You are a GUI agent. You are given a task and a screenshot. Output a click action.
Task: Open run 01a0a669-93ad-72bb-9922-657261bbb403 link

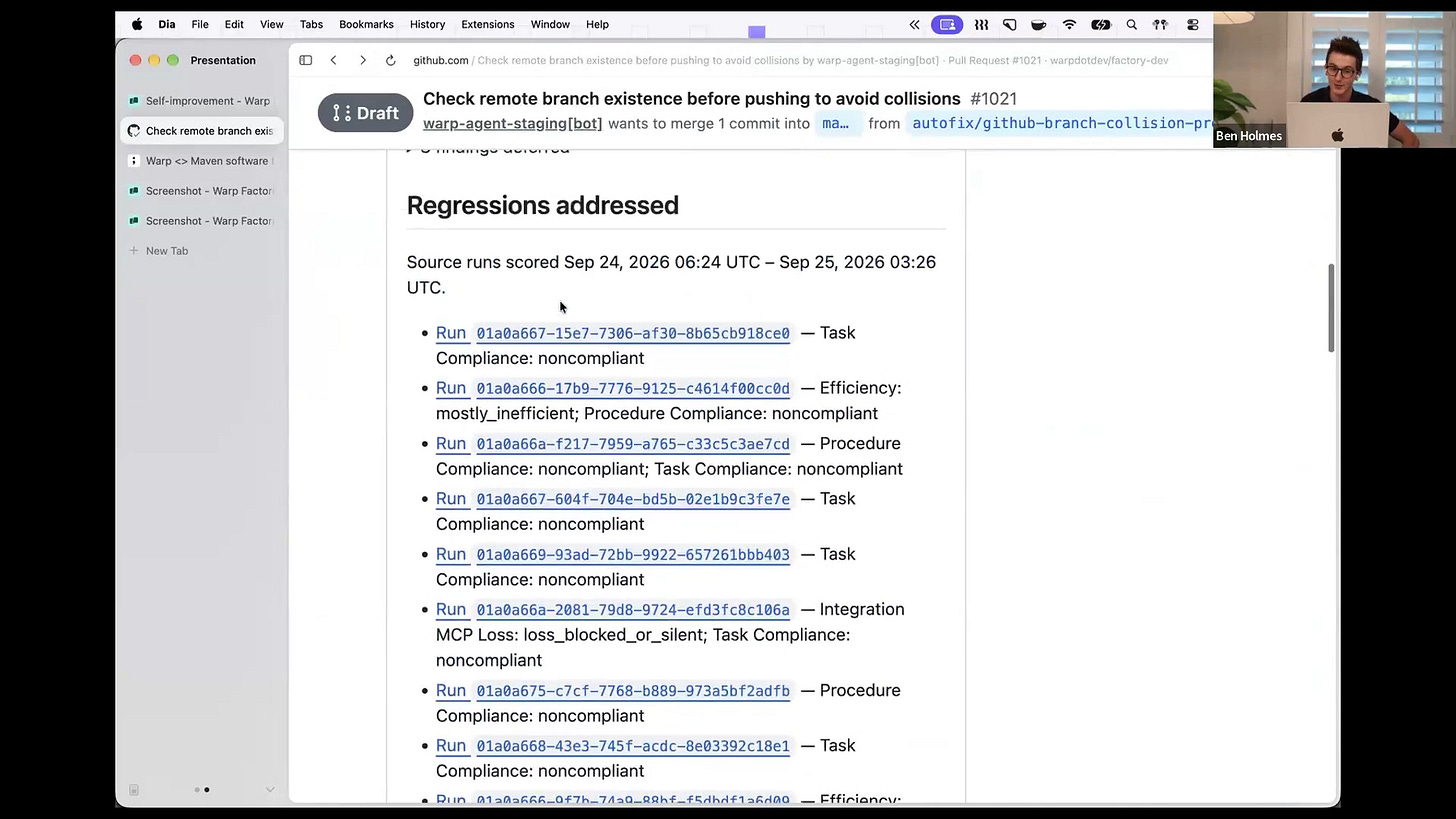coord(613,555)
